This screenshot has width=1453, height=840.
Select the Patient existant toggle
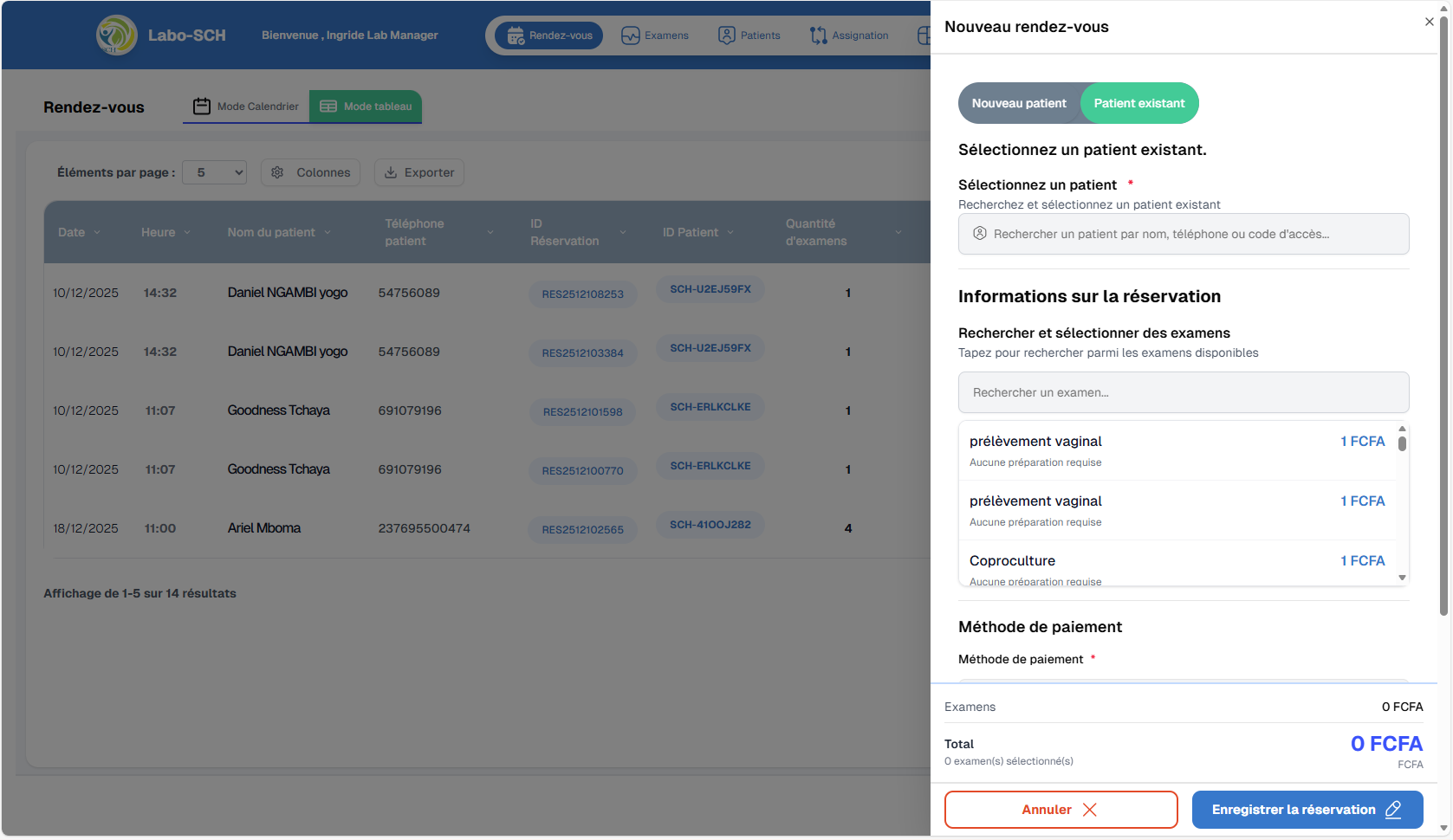pos(1139,103)
